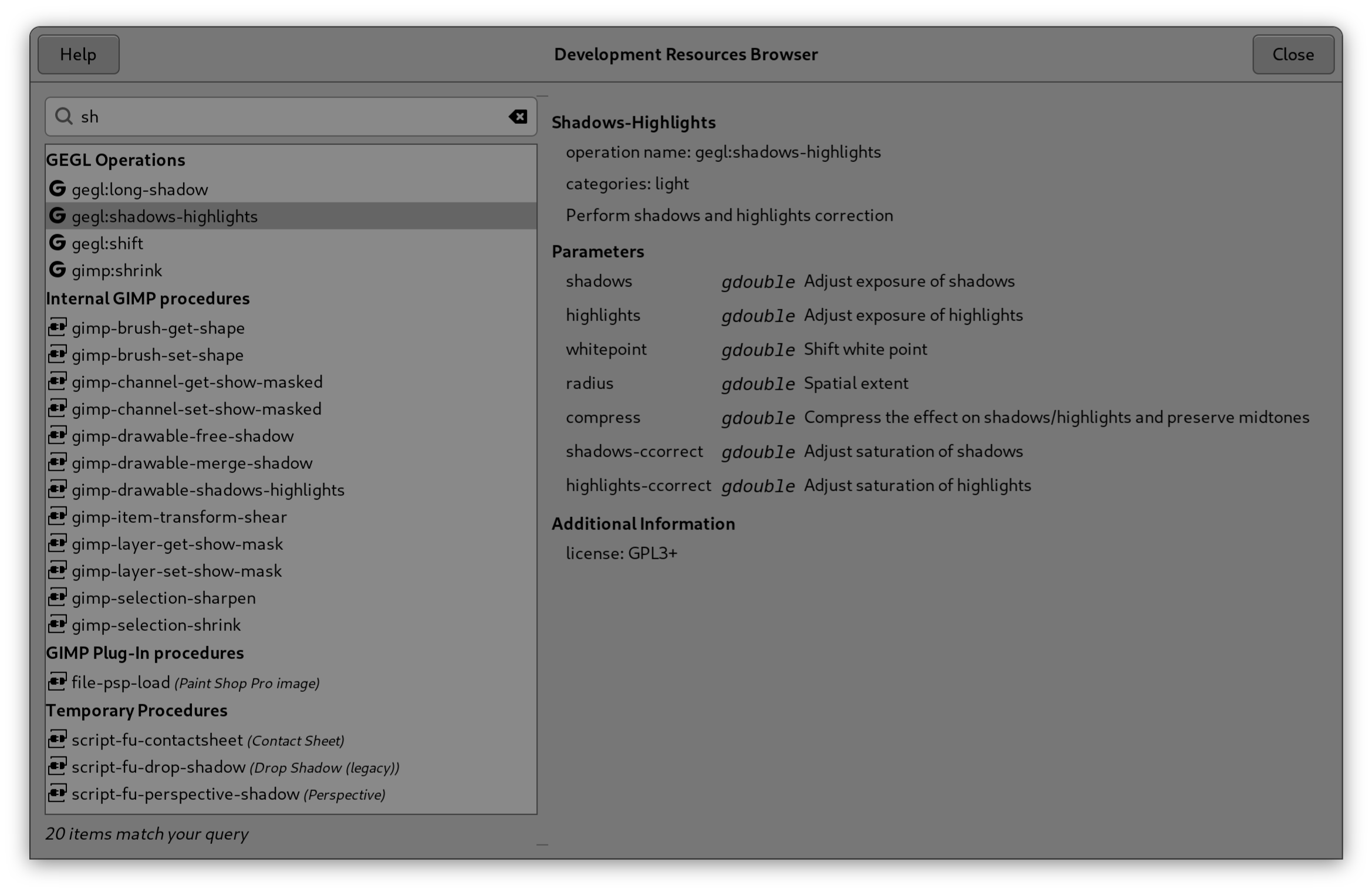Viewport: 1372px width, 892px height.
Task: Clear the search field with backspace icon
Action: click(x=518, y=117)
